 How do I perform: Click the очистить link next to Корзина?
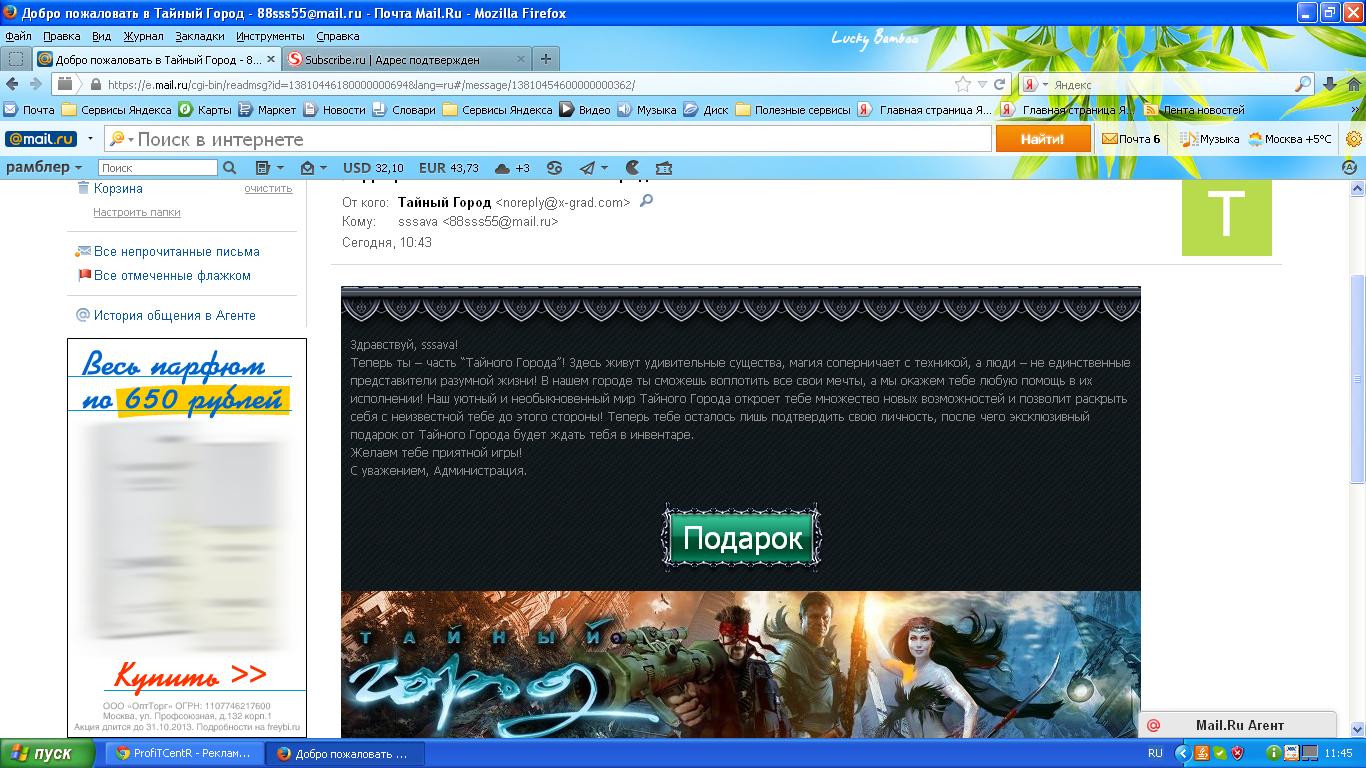coord(268,188)
